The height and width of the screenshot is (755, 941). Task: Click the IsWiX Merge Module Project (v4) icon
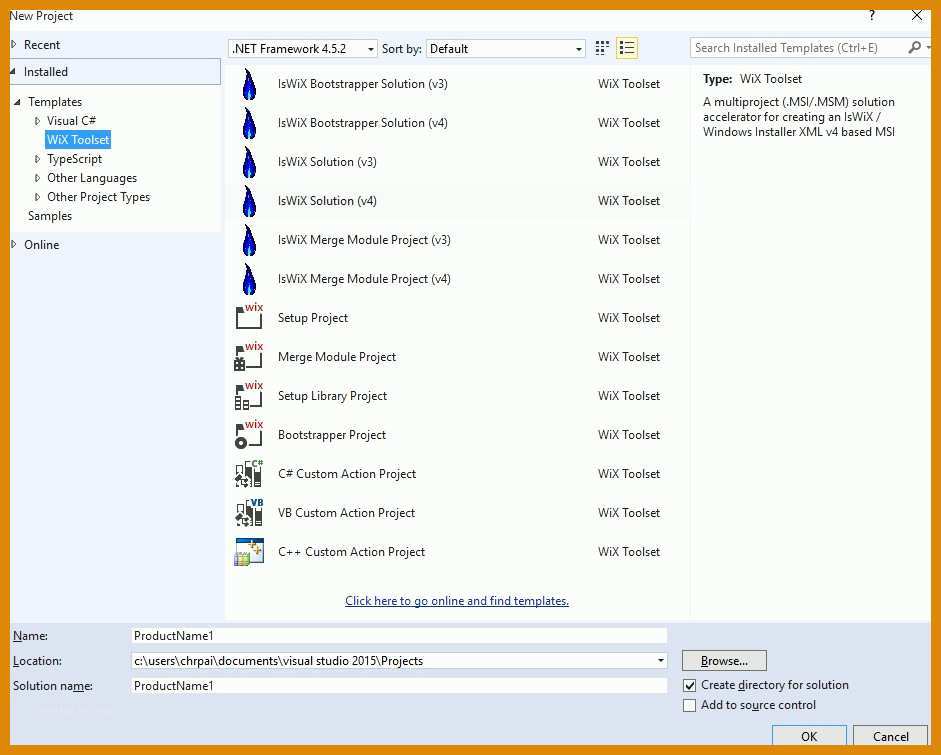(249, 279)
